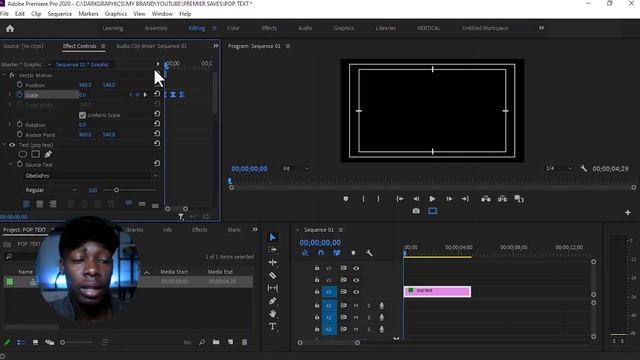The height and width of the screenshot is (360, 640).
Task: Show more workspaces chevron
Action: (541, 28)
